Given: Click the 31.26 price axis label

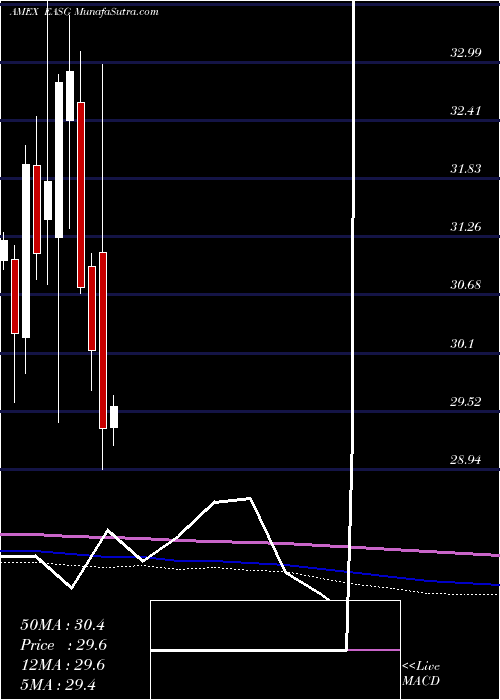Looking at the screenshot, I should click(x=466, y=226).
